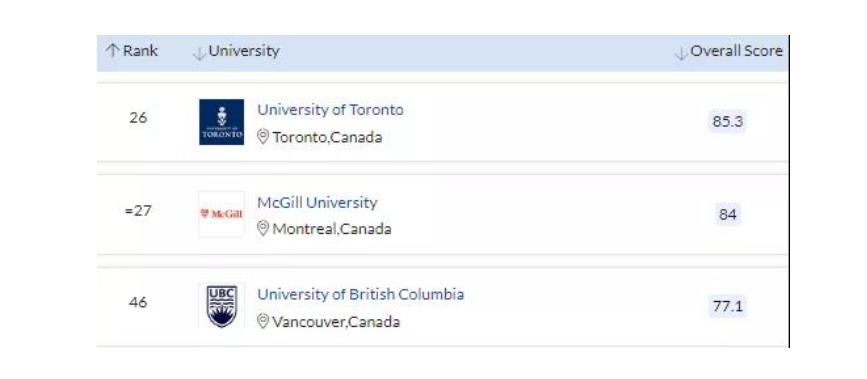Open the University of British Columbia link

(x=361, y=294)
